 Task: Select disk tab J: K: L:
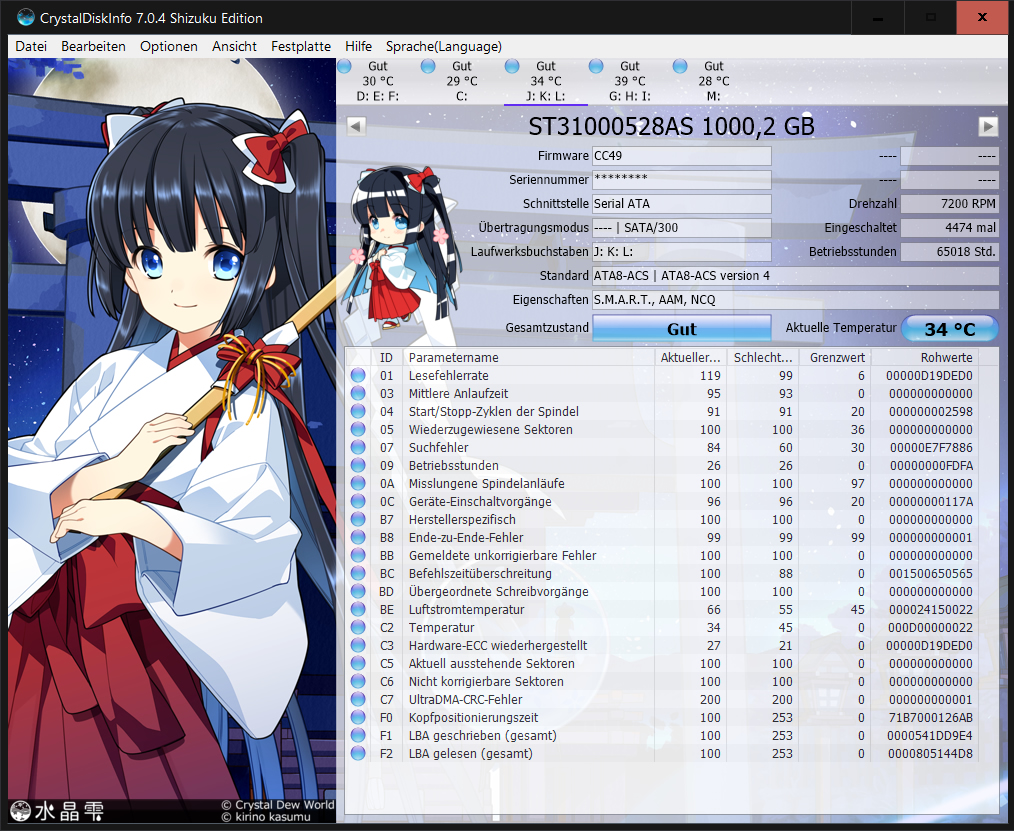point(546,81)
